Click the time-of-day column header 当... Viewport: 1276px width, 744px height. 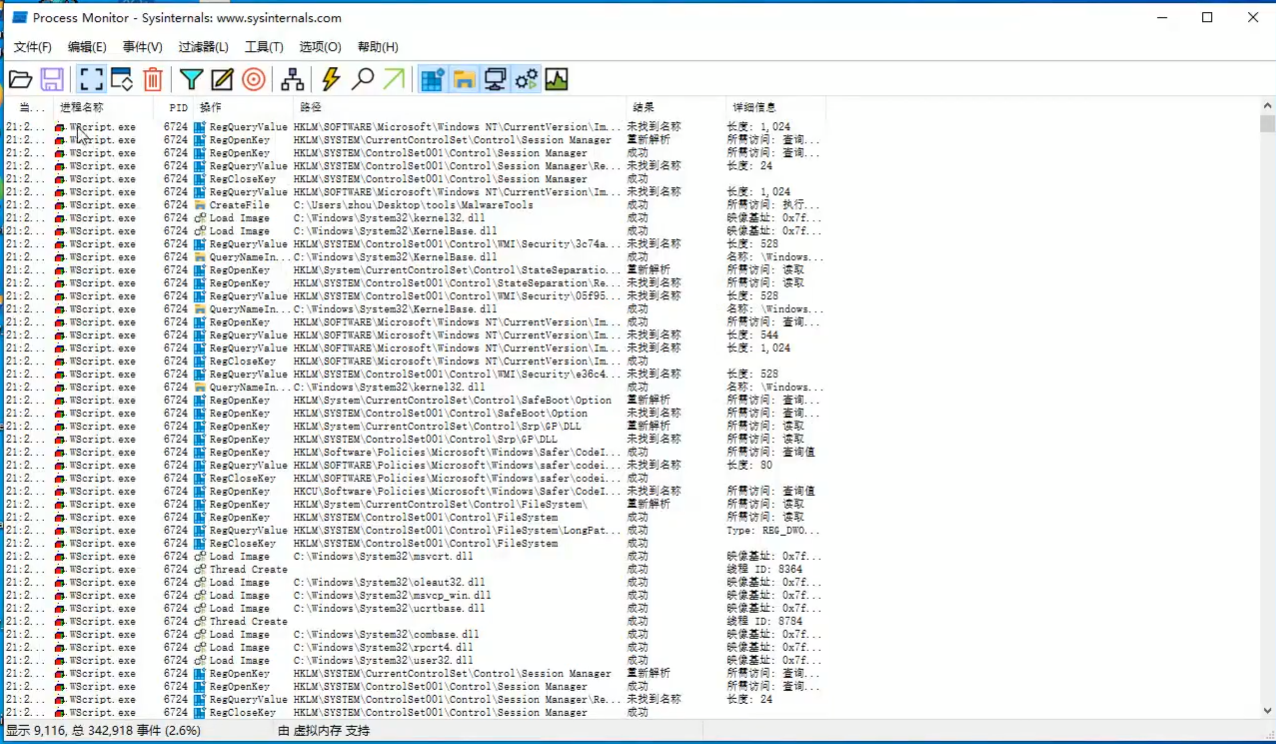[28, 107]
